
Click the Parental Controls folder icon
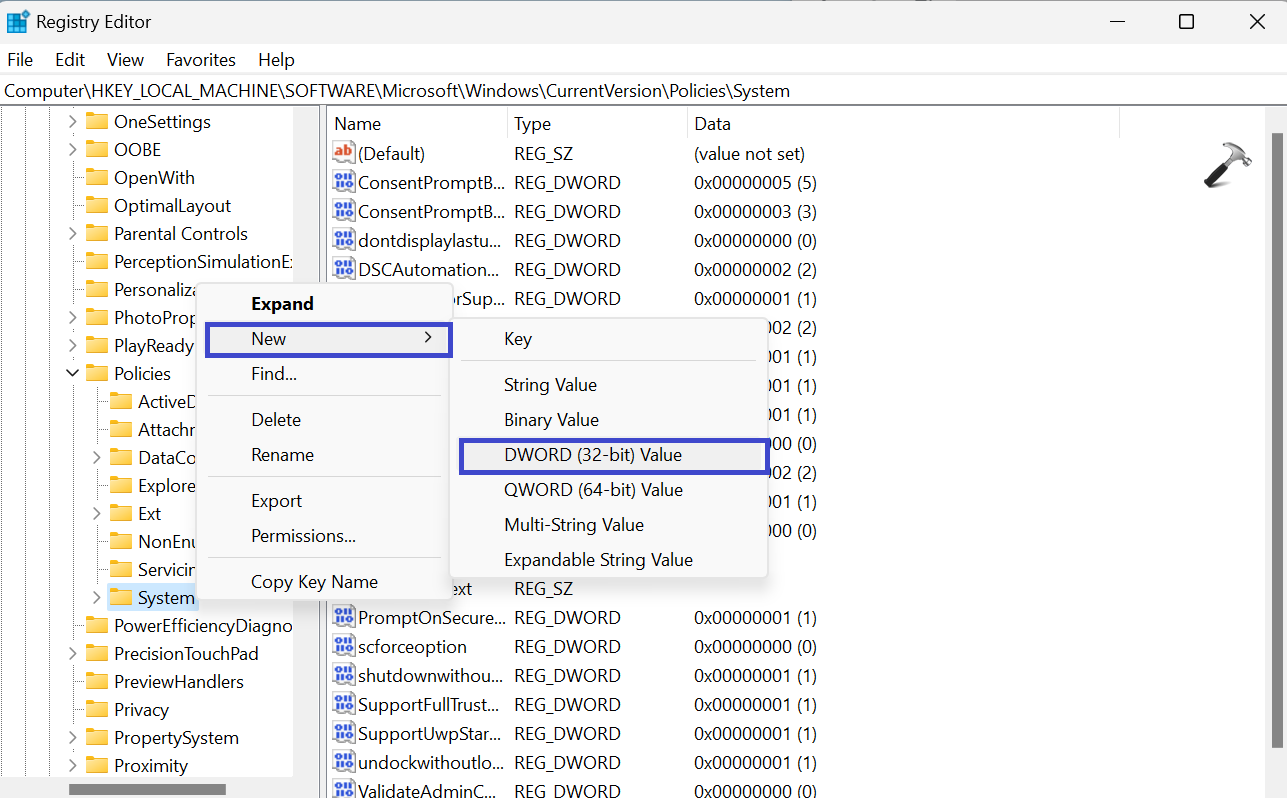click(97, 234)
